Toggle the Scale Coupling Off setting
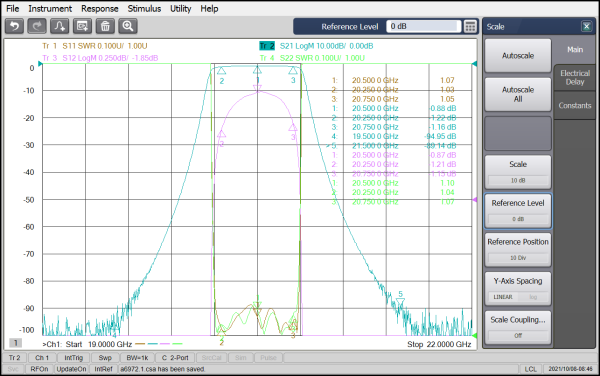The width and height of the screenshot is (600, 376). point(518,335)
